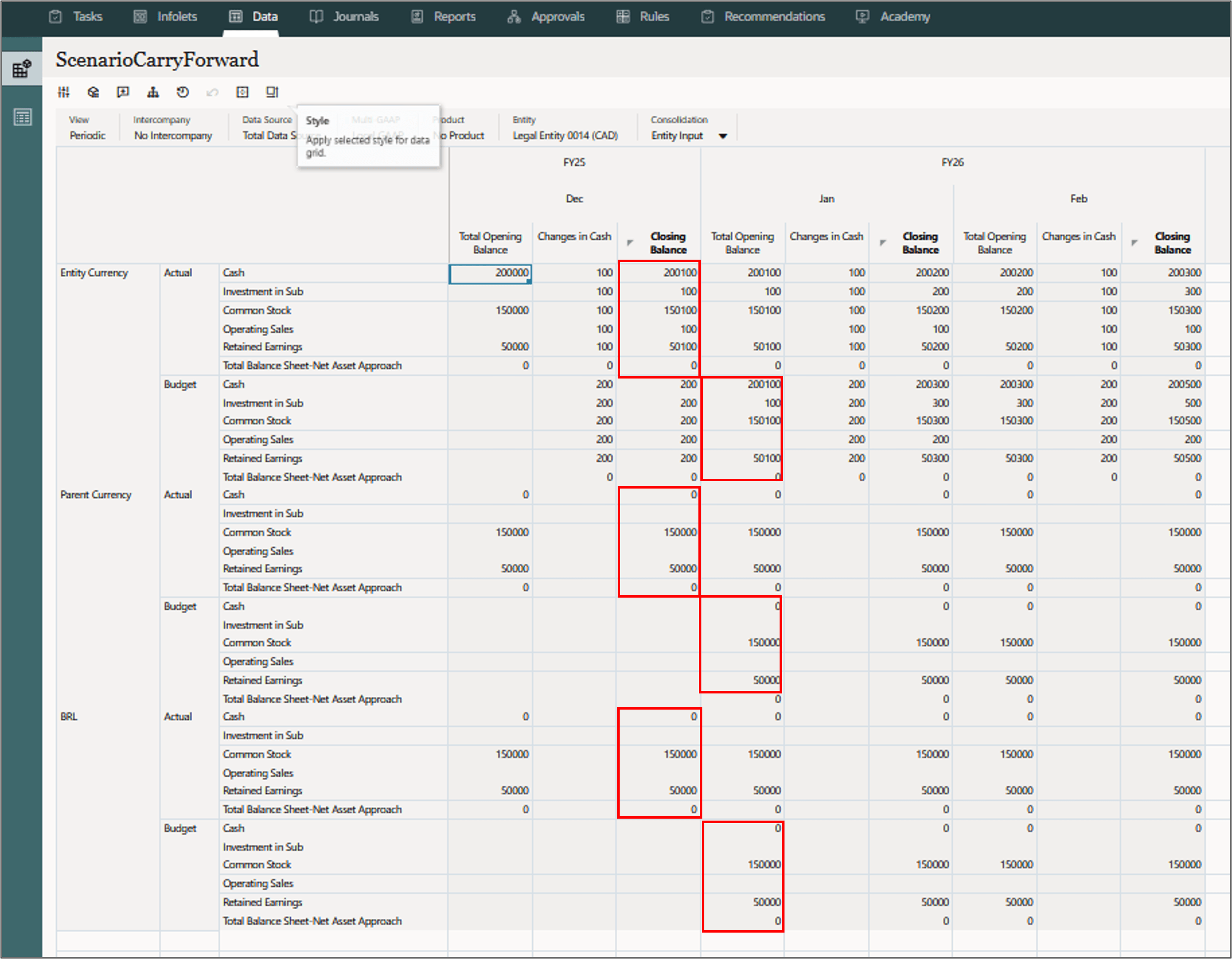1232x959 pixels.
Task: Click the grayed undo arrow icon
Action: (212, 92)
